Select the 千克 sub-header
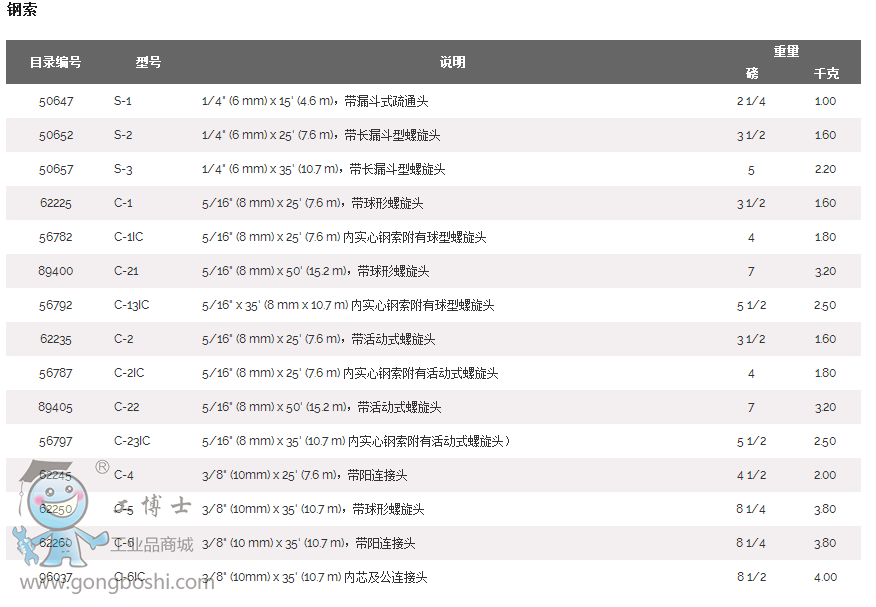This screenshot has height=607, width=876. click(826, 74)
